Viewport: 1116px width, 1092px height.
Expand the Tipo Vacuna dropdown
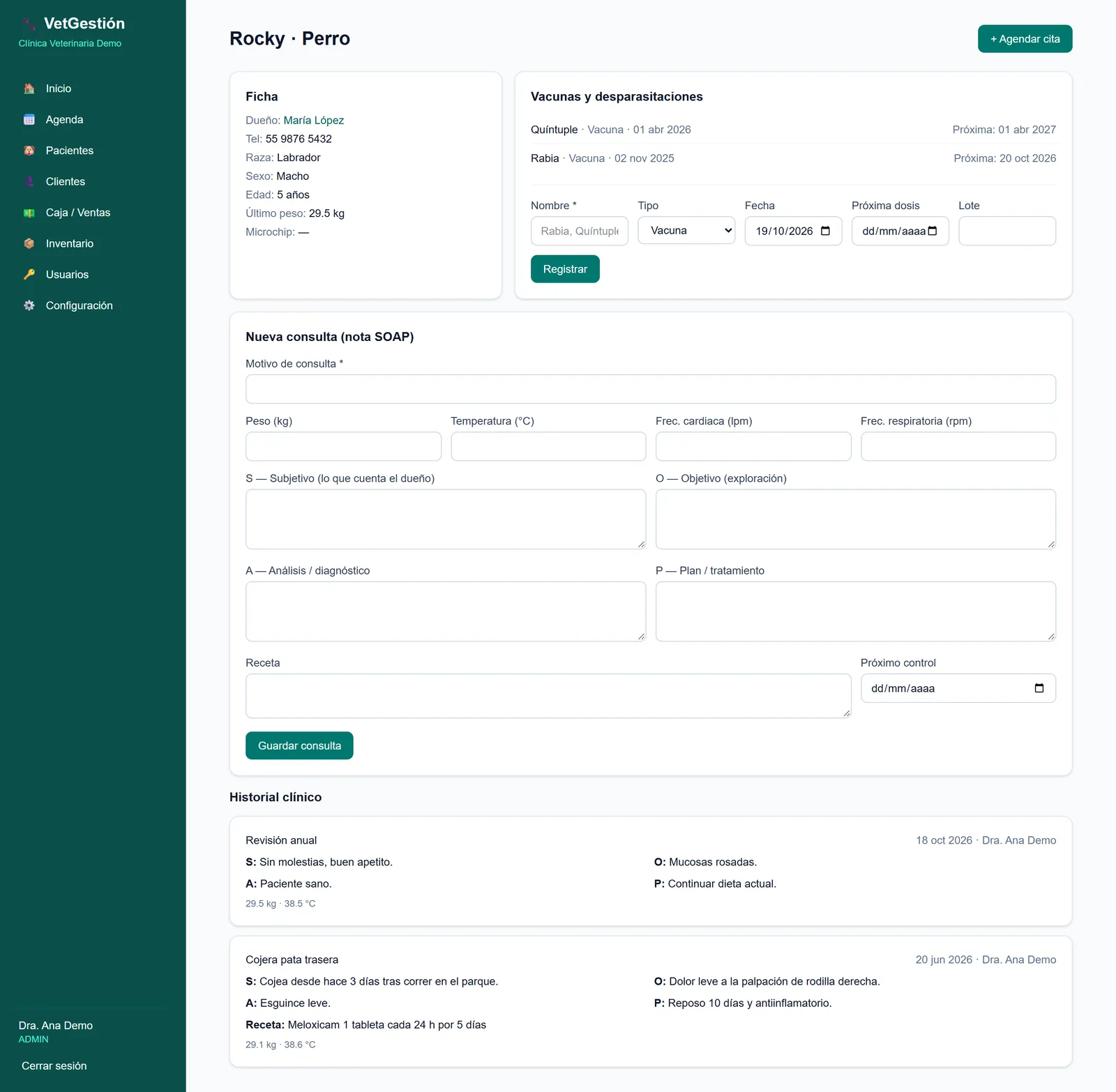pos(686,230)
